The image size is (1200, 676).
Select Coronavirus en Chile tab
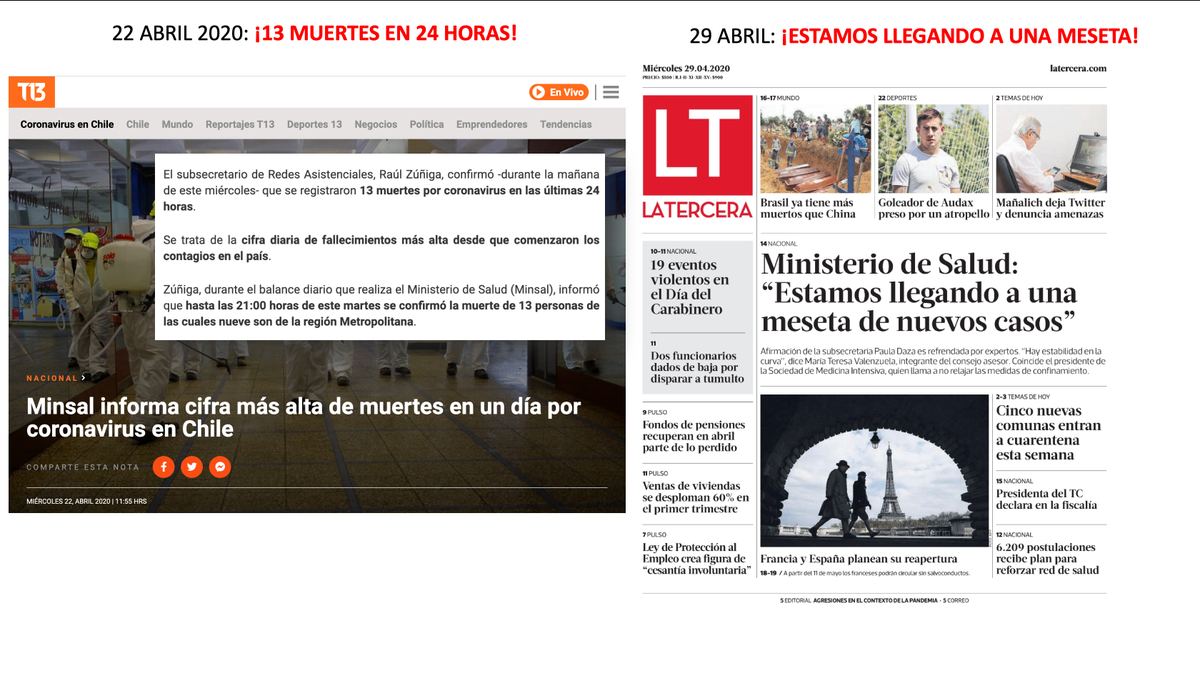pos(67,125)
